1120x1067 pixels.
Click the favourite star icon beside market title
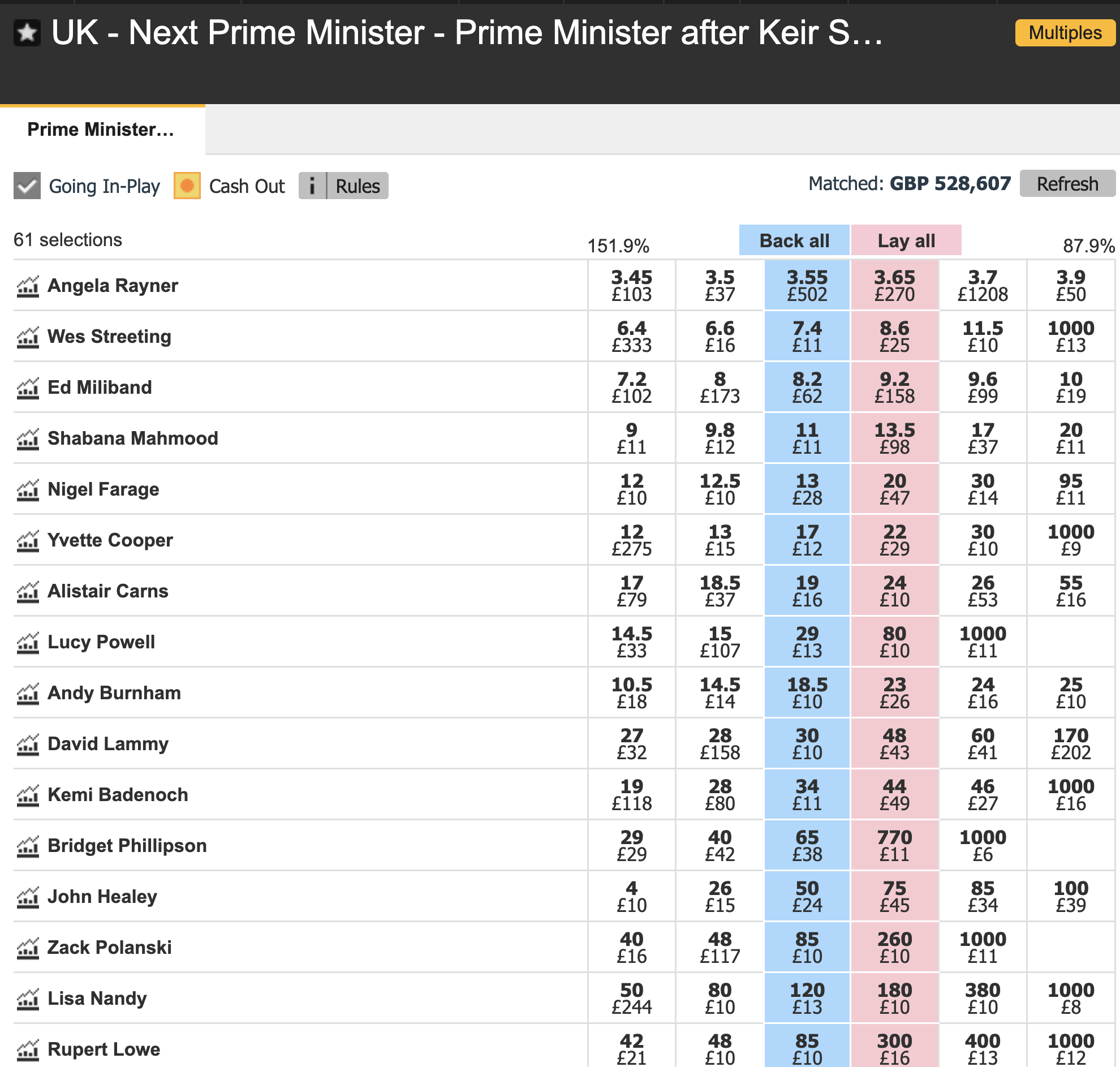[x=27, y=33]
